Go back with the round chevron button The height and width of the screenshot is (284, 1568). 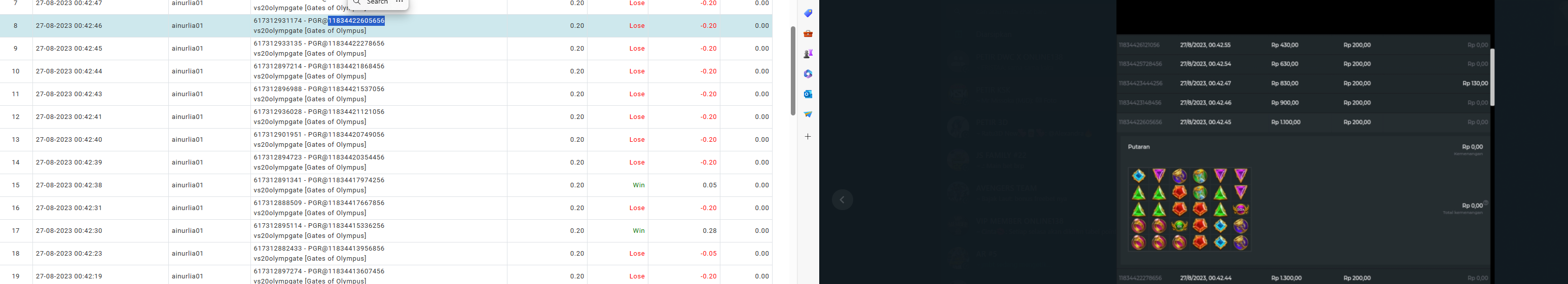point(843,200)
